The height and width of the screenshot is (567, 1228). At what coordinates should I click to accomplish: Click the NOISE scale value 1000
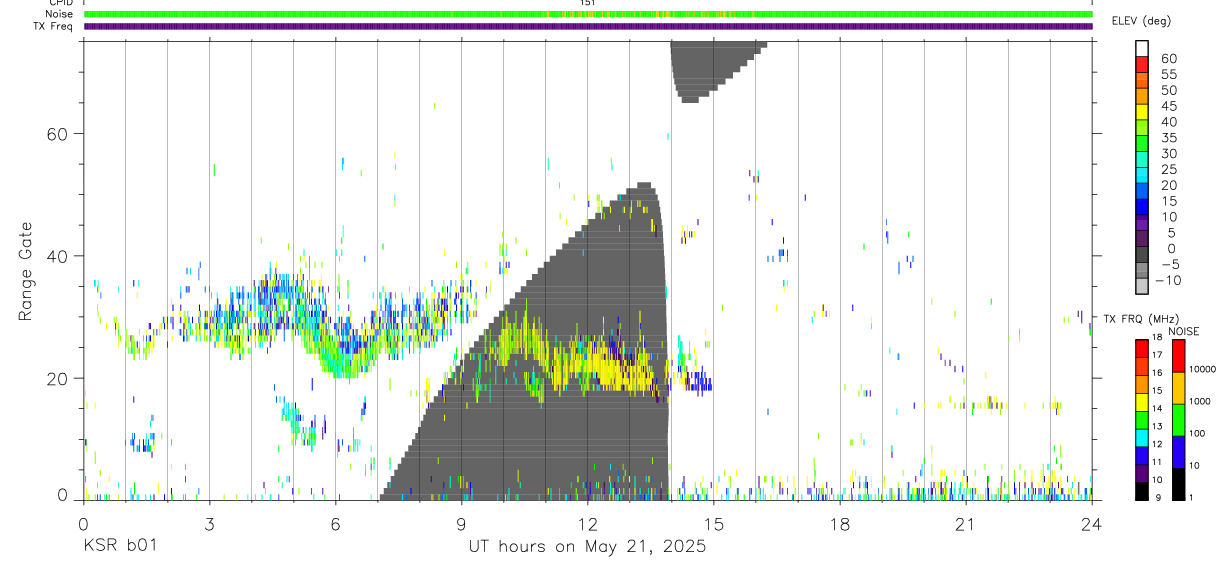click(x=1202, y=402)
